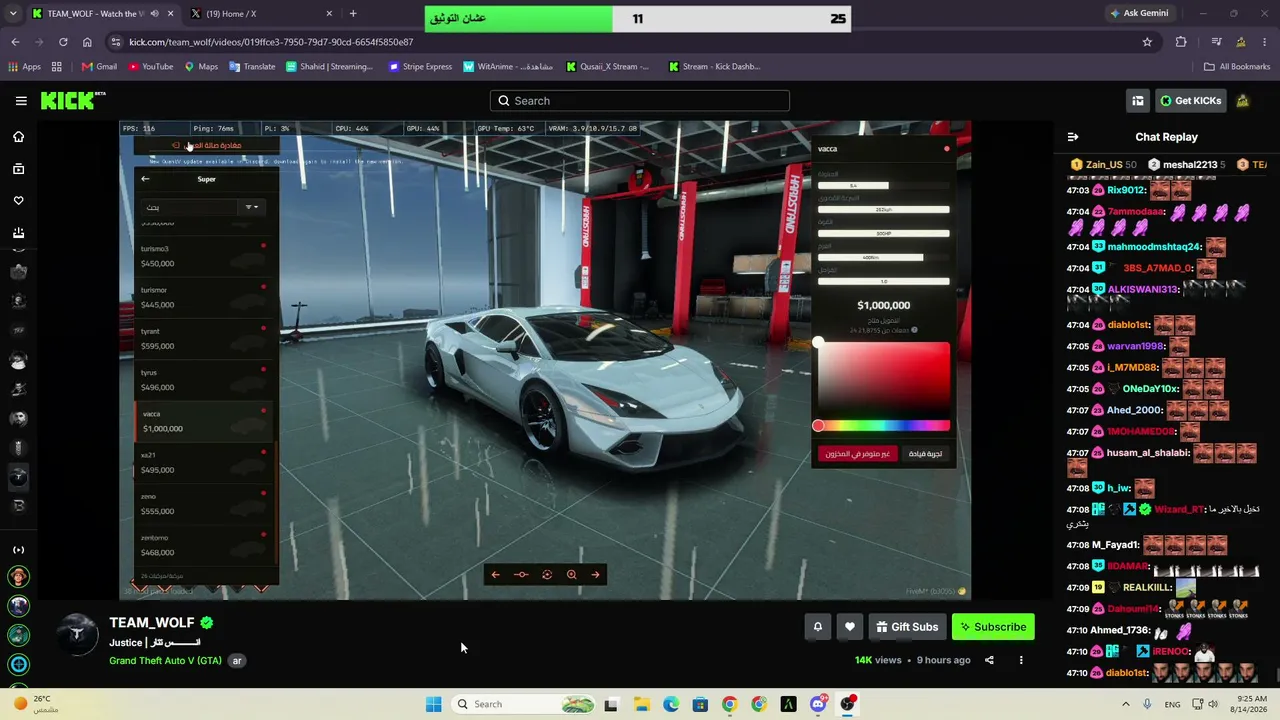Viewport: 1280px width, 720px height.
Task: Open Home from the Kick sidebar
Action: pyautogui.click(x=18, y=137)
